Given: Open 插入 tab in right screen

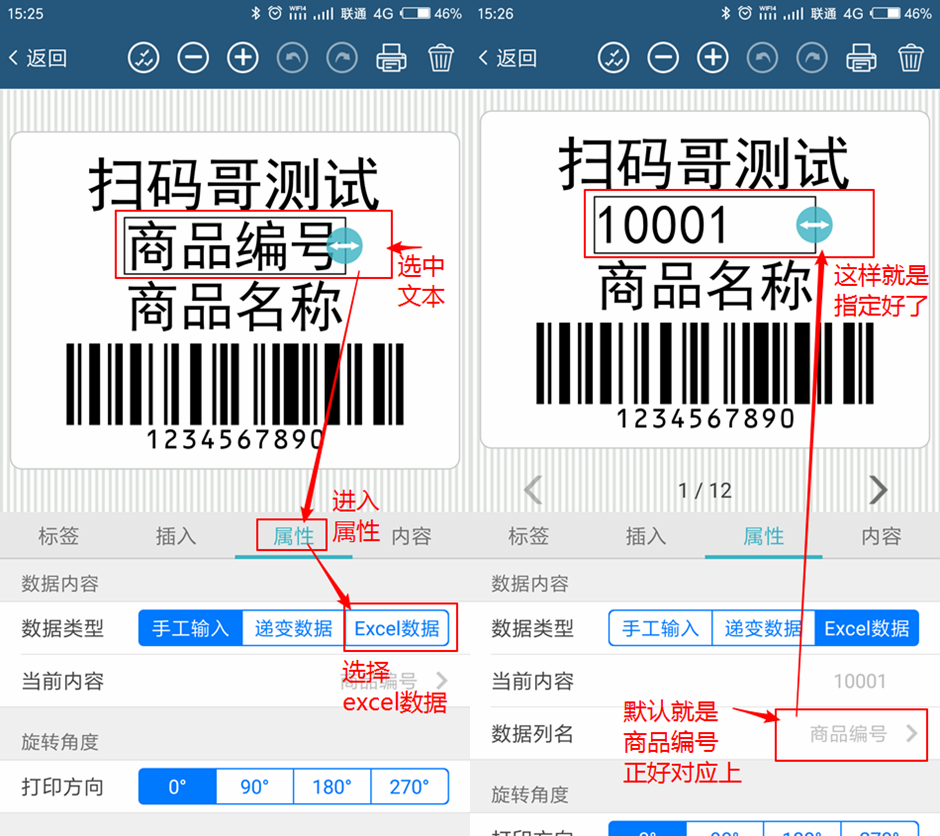Looking at the screenshot, I should point(646,536).
